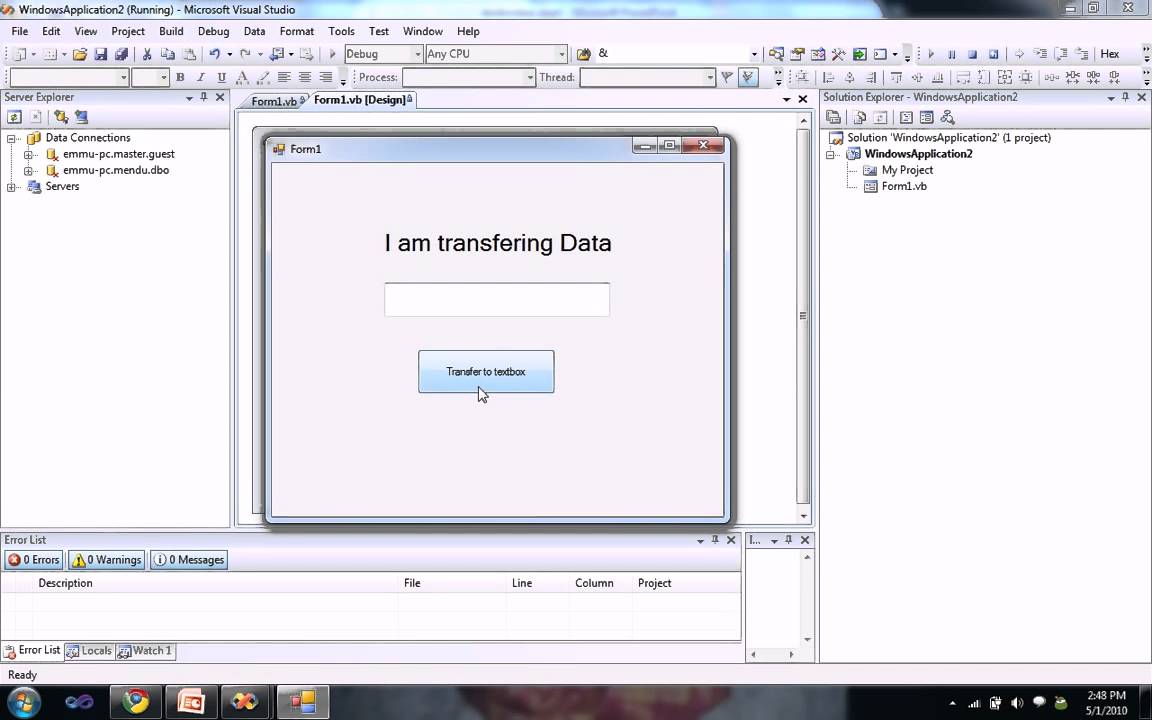Click the Toolbox (hammer and wrench) icon
The image size is (1152, 720).
click(x=838, y=54)
